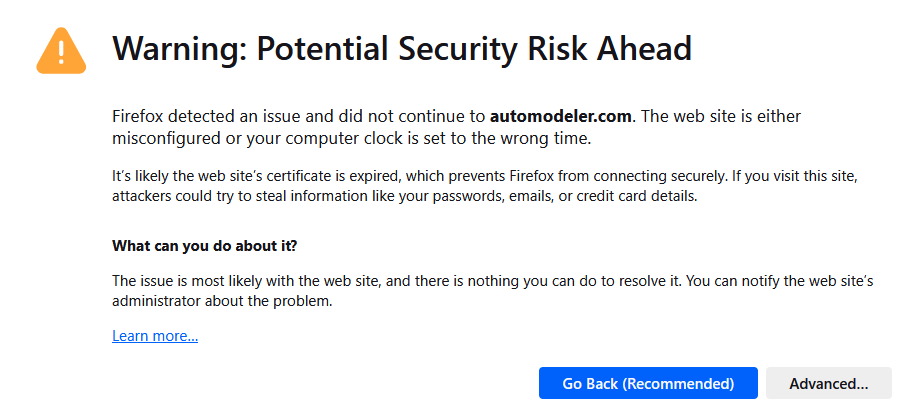Click the 'What can you do about it?' subheading
This screenshot has height=416, width=916.
click(204, 245)
